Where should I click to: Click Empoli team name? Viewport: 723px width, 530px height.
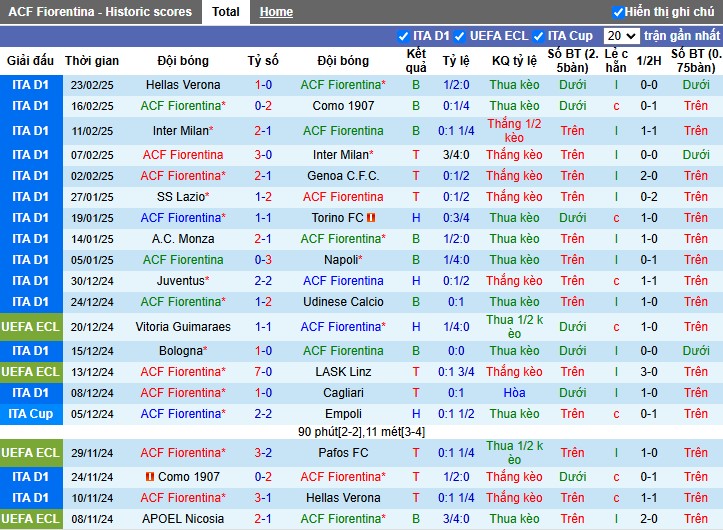coord(343,414)
